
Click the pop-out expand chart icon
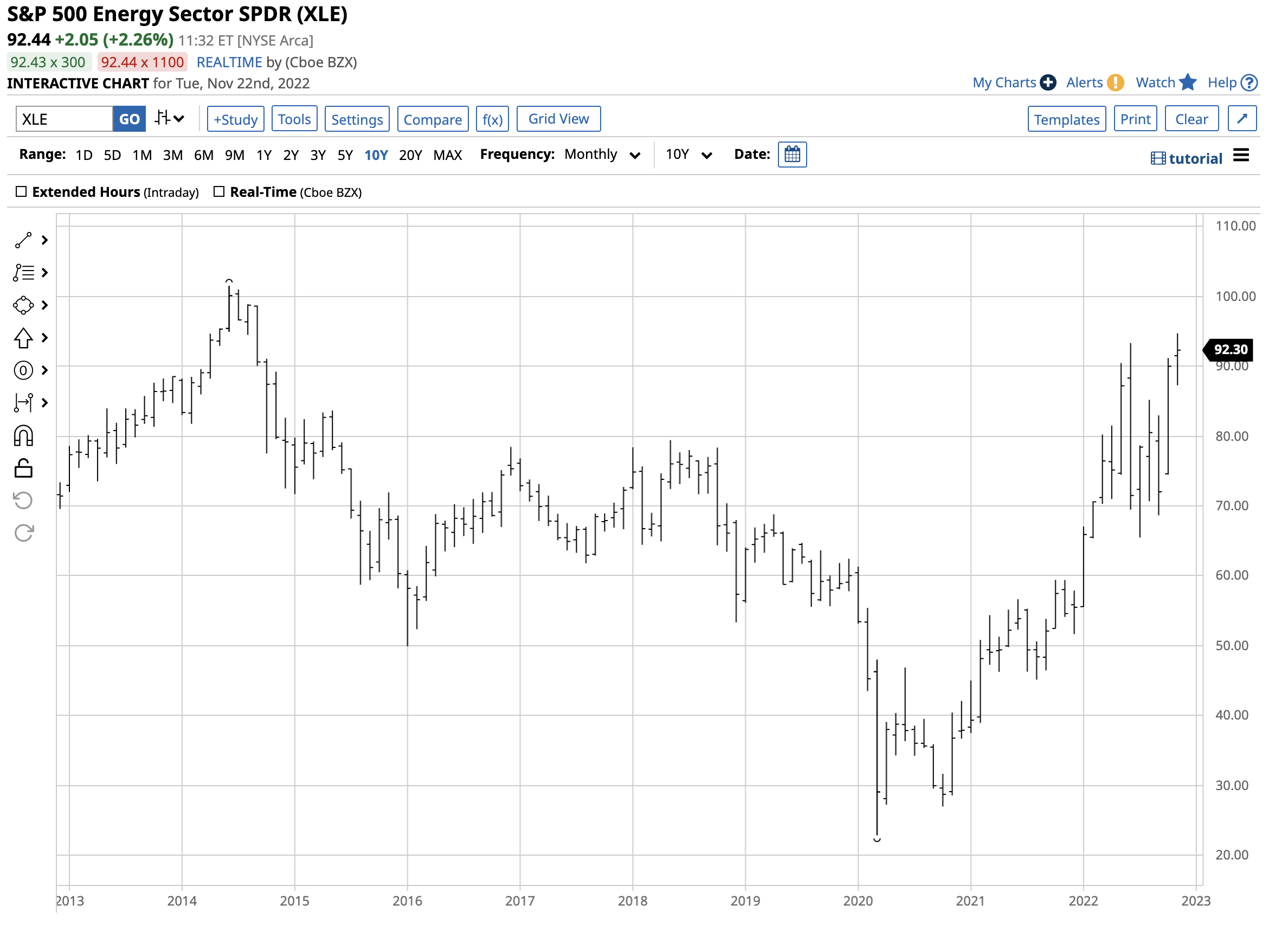tap(1242, 119)
